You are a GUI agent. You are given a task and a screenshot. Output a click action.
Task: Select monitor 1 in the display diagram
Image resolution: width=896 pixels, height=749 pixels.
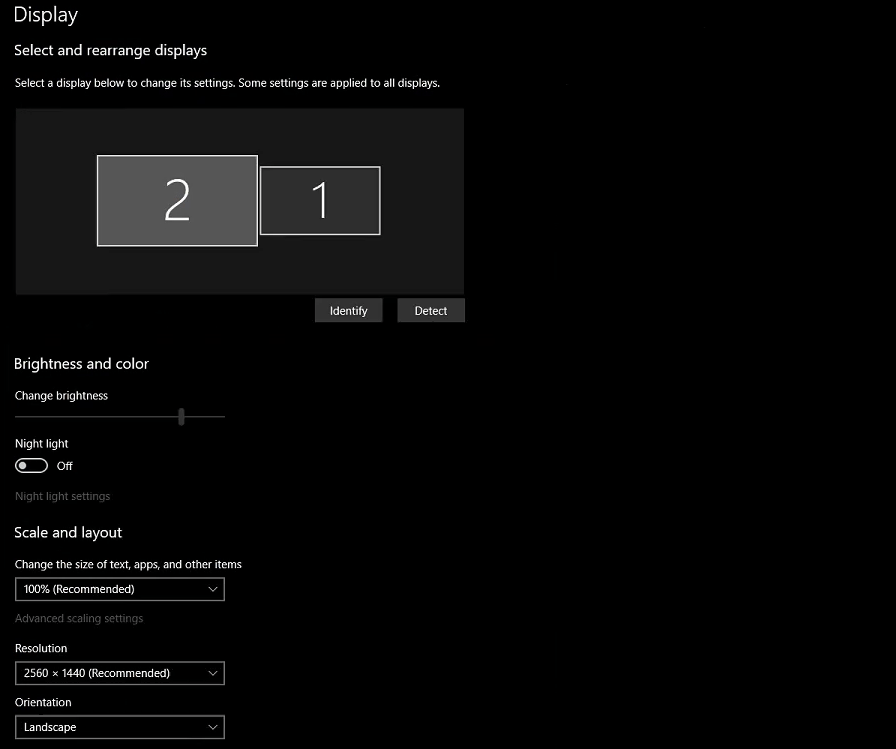coord(320,200)
